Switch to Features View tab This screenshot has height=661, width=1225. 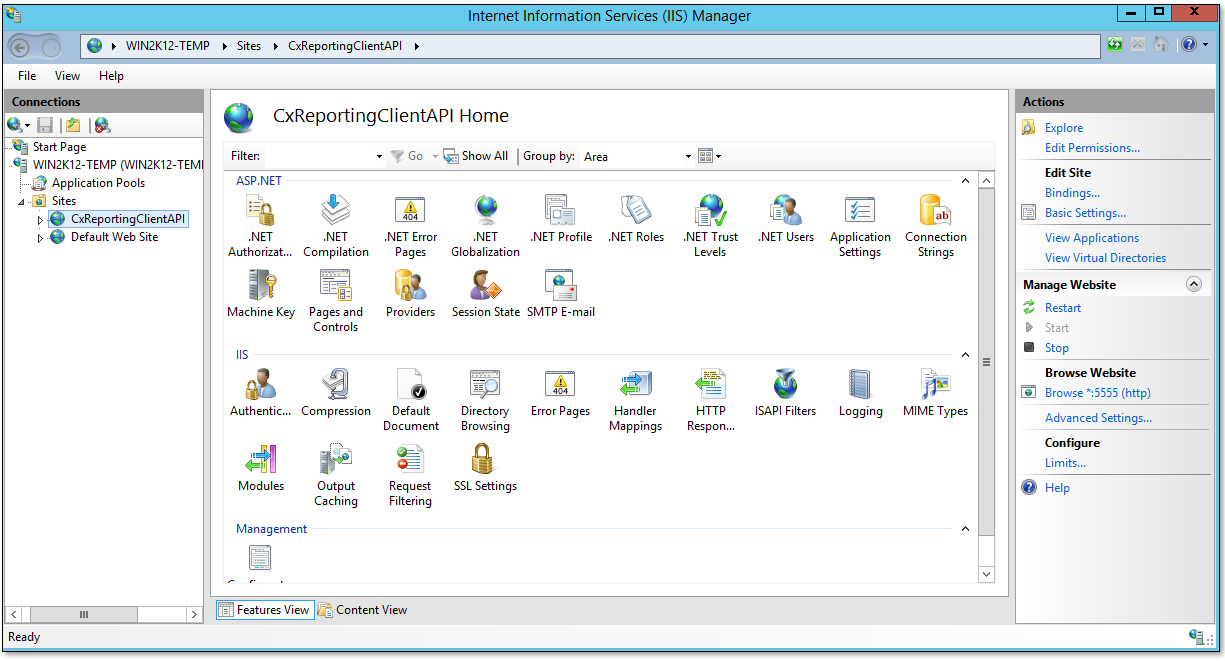click(265, 610)
